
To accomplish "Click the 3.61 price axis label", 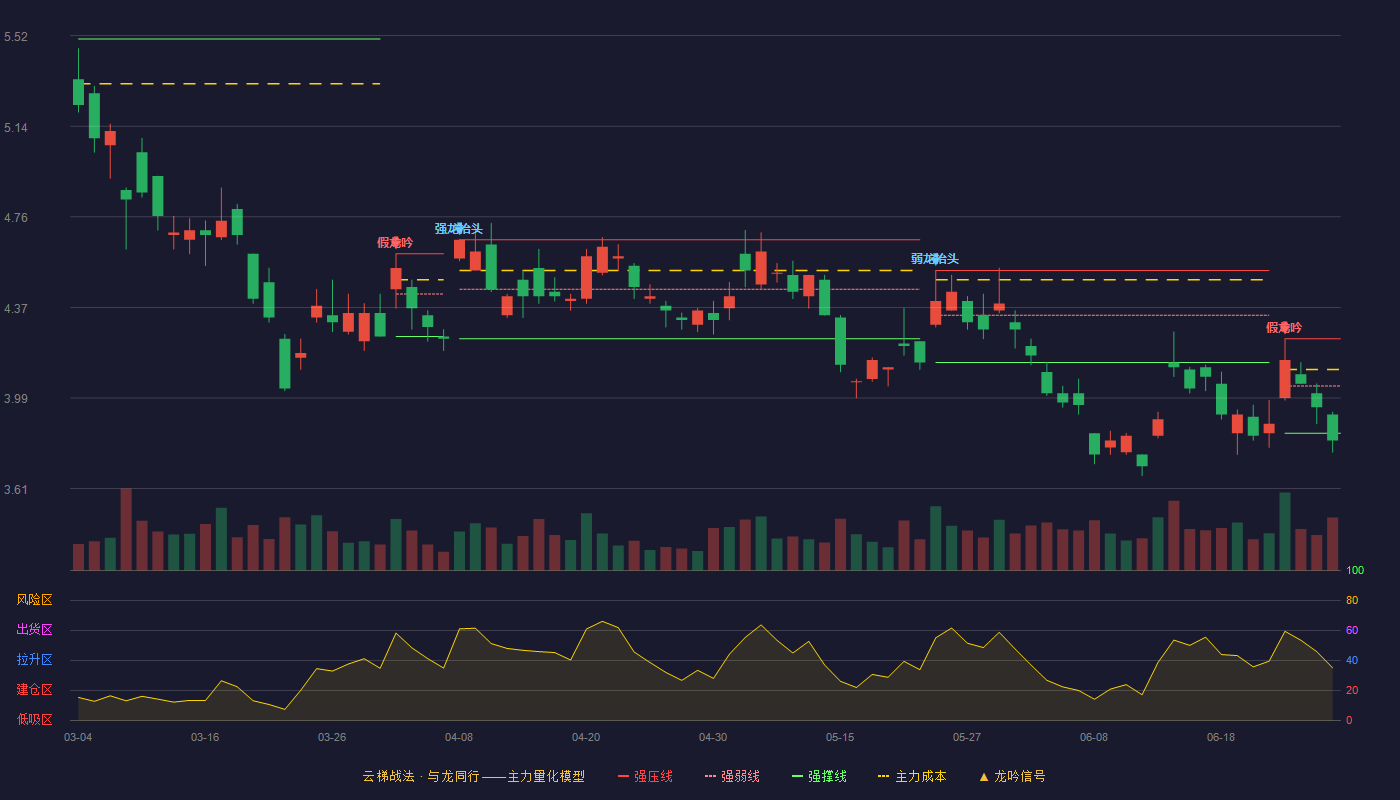I will tap(16, 490).
